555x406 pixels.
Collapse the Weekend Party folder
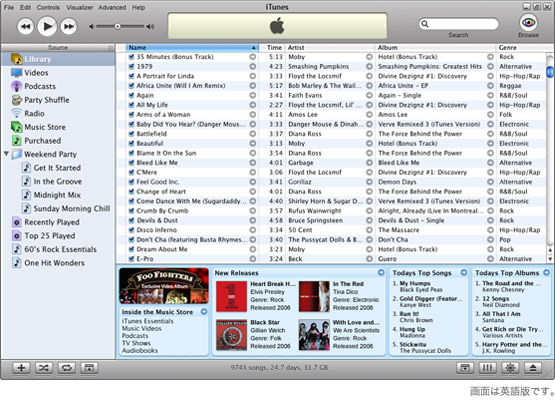click(6, 154)
